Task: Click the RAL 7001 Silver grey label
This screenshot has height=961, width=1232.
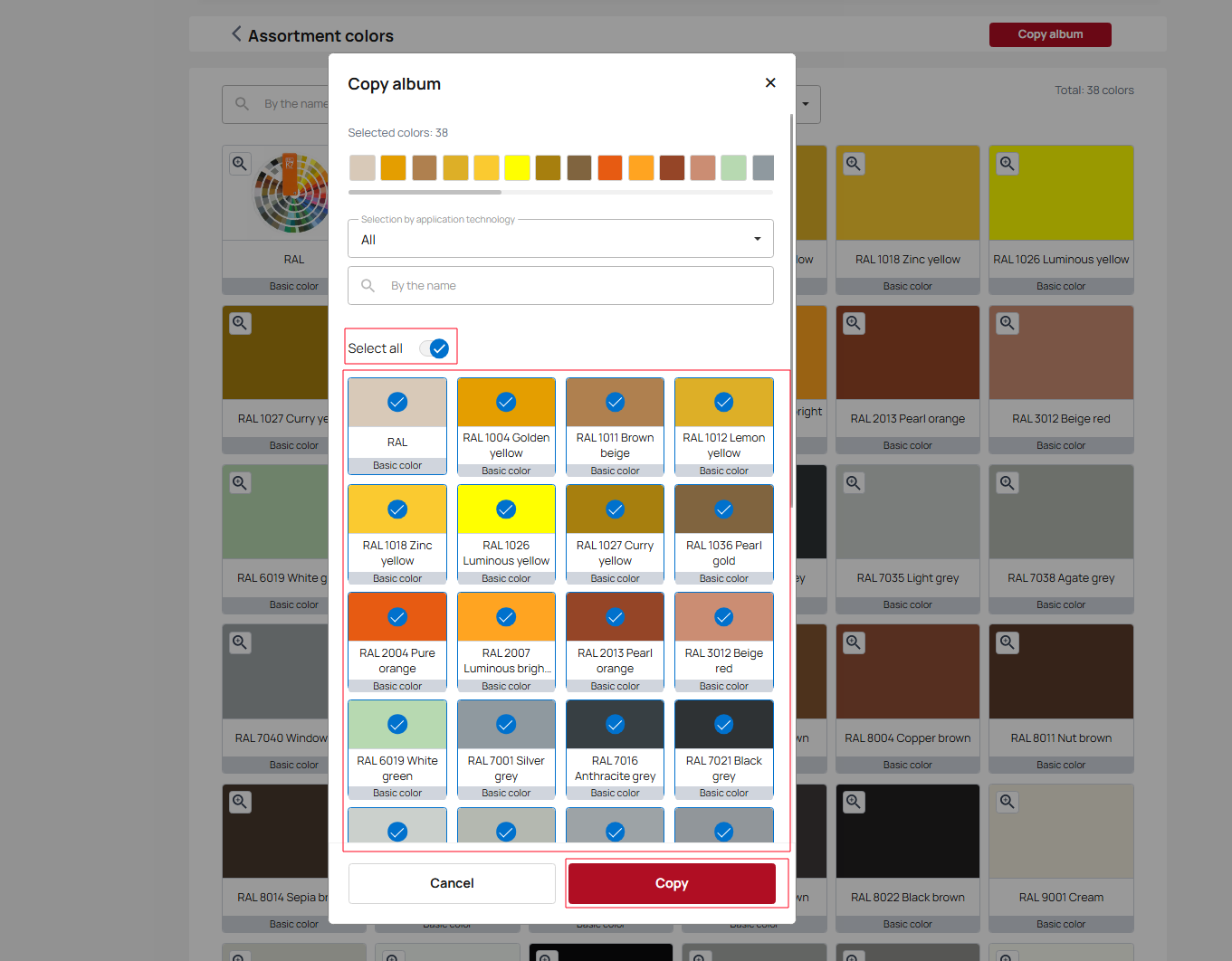Action: 506,768
